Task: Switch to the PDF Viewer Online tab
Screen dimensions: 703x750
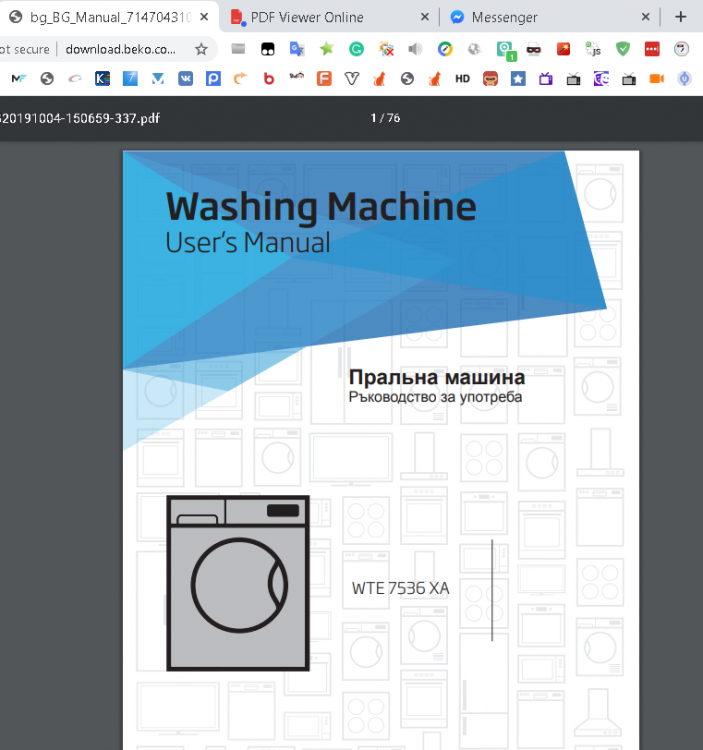Action: (x=307, y=17)
